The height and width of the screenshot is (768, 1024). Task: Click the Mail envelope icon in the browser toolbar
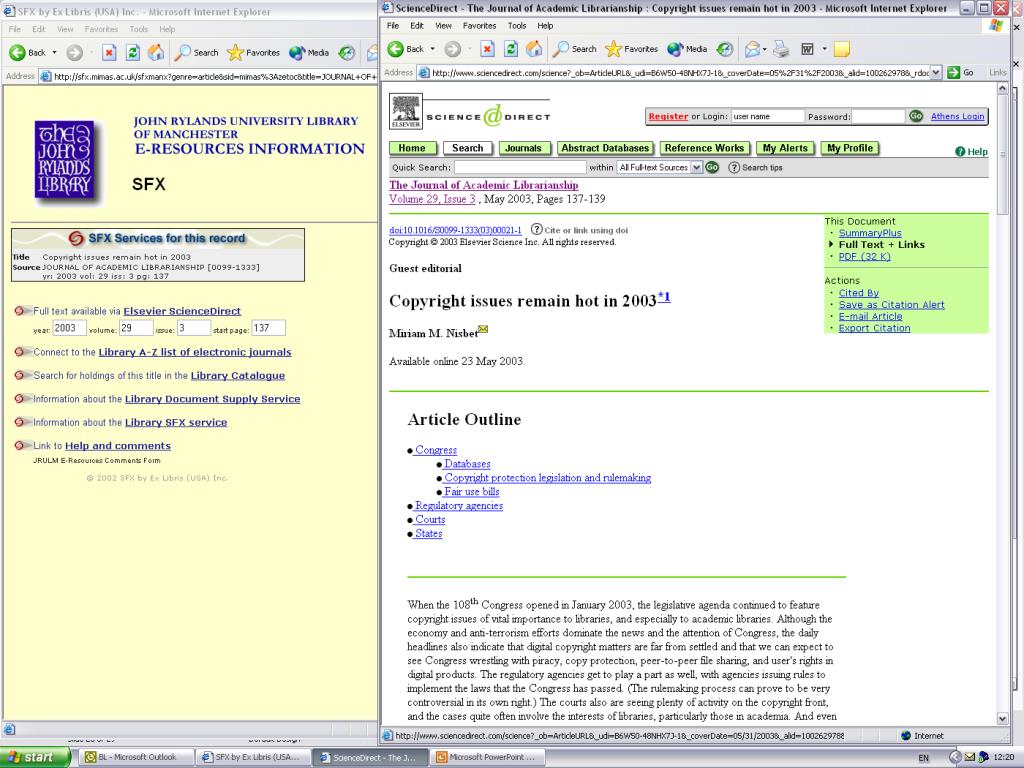[752, 49]
